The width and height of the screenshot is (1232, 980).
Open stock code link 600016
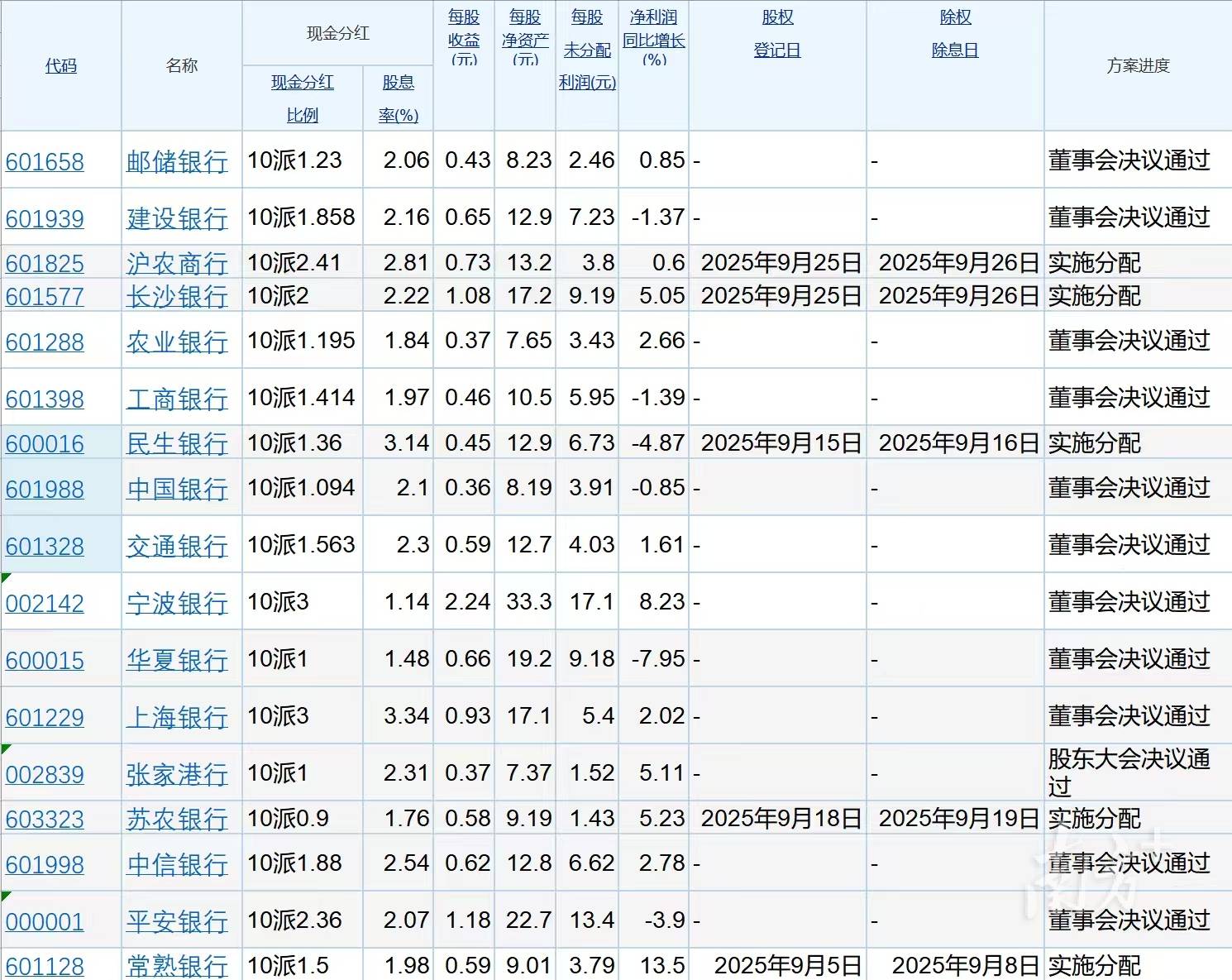tap(45, 443)
